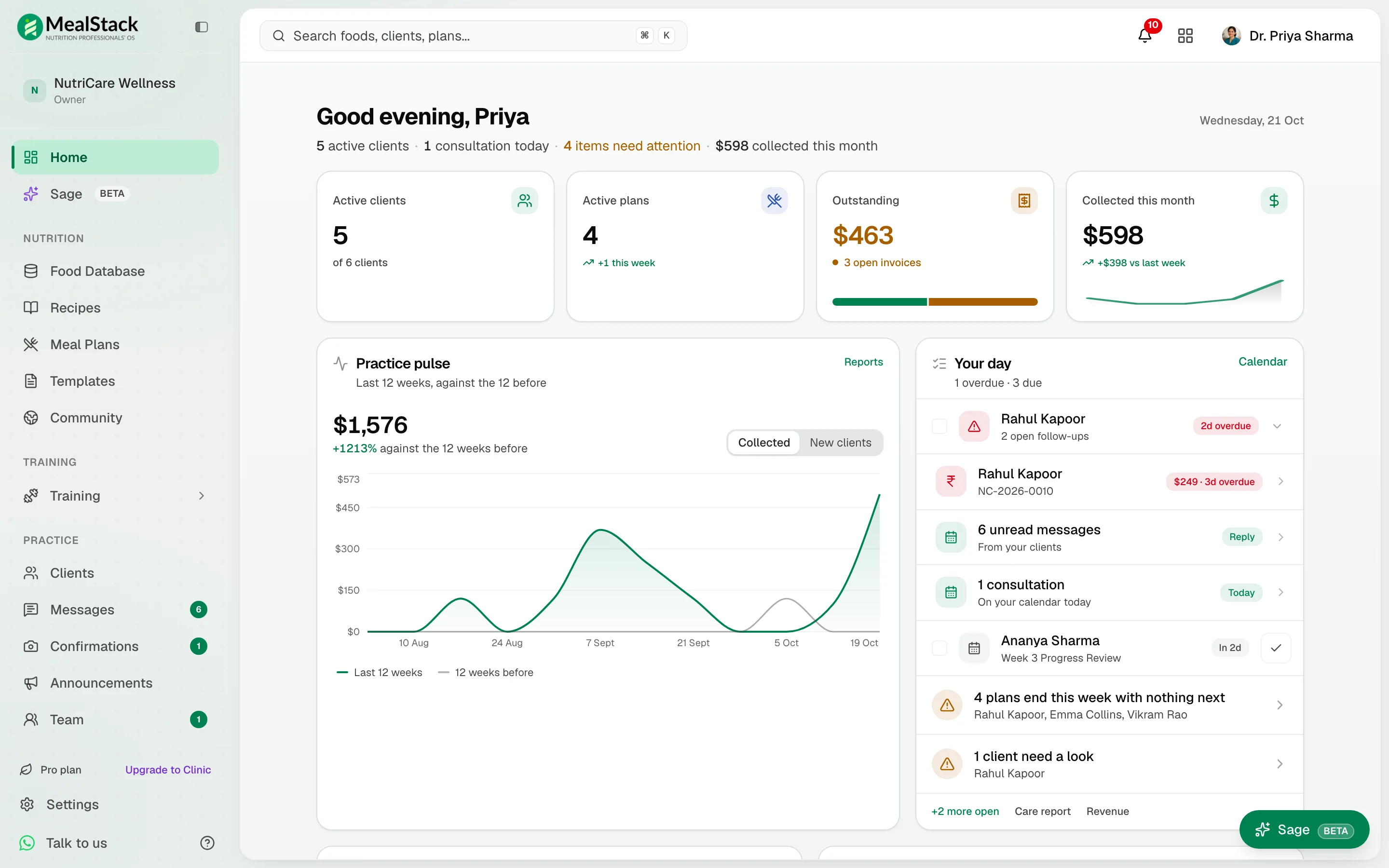Viewport: 1389px width, 868px height.
Task: Open the Food Database section
Action: [x=115, y=271]
